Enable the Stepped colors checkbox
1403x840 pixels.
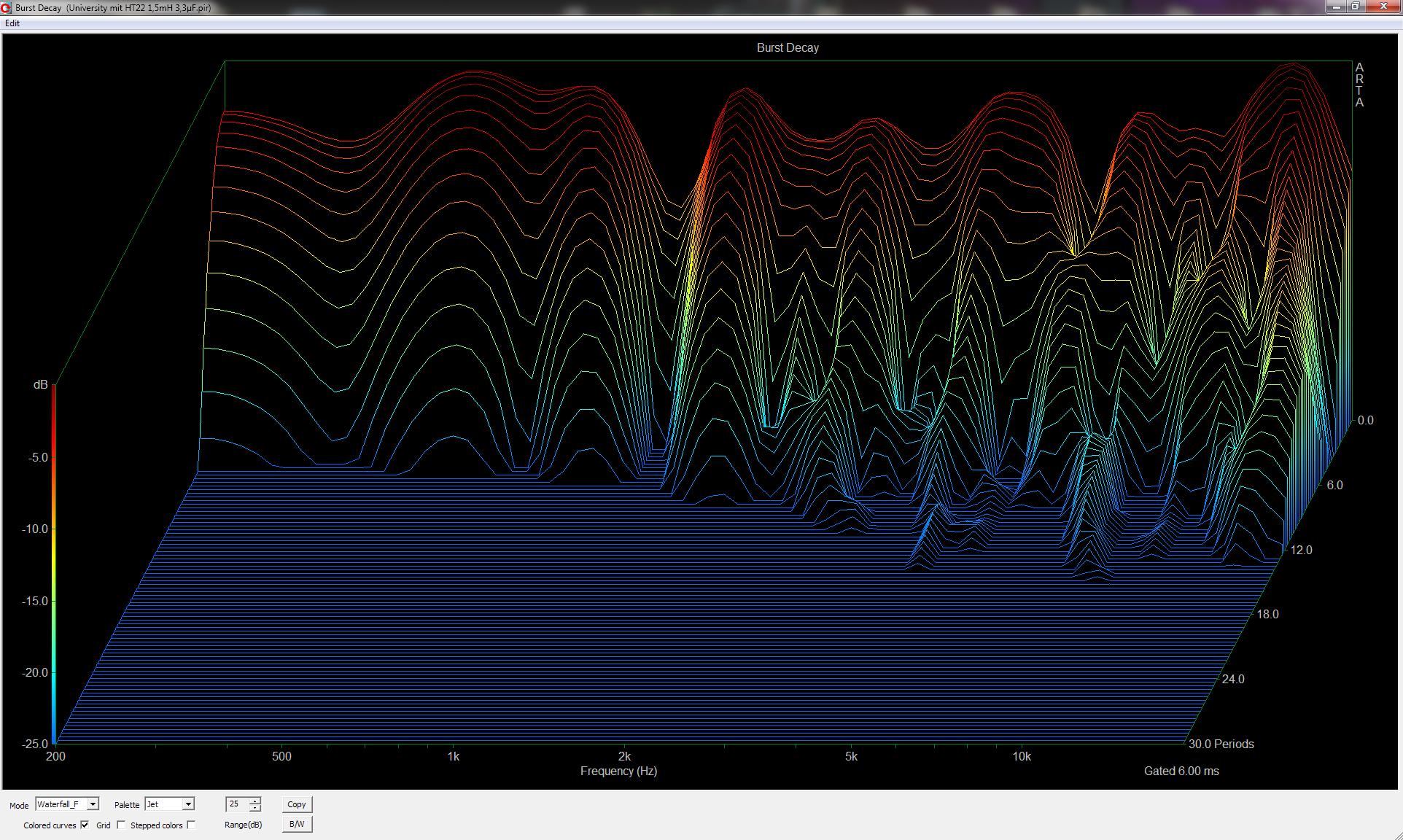pyautogui.click(x=191, y=825)
